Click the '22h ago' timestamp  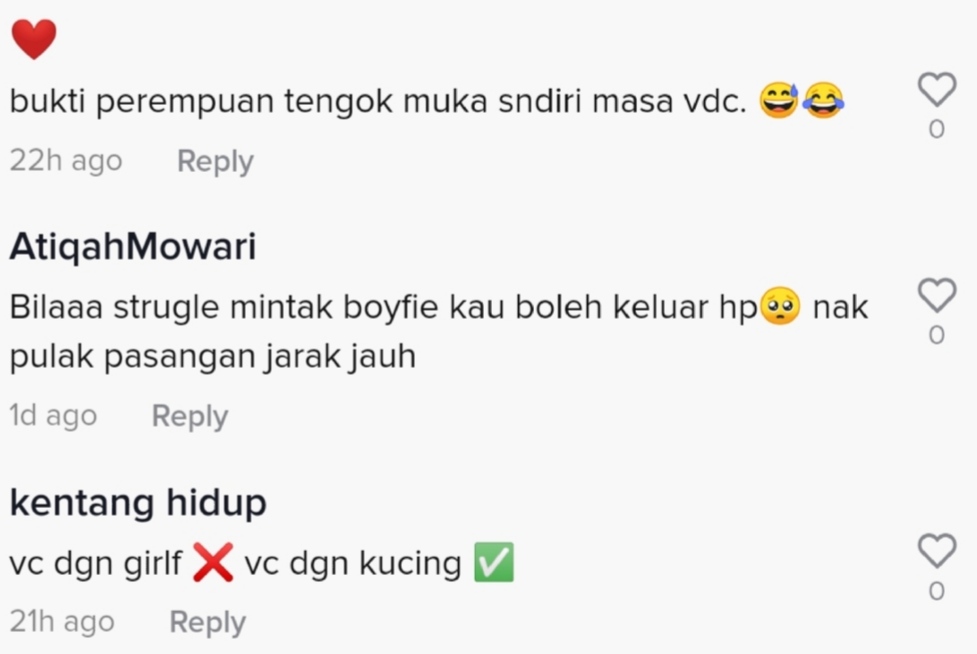click(65, 161)
